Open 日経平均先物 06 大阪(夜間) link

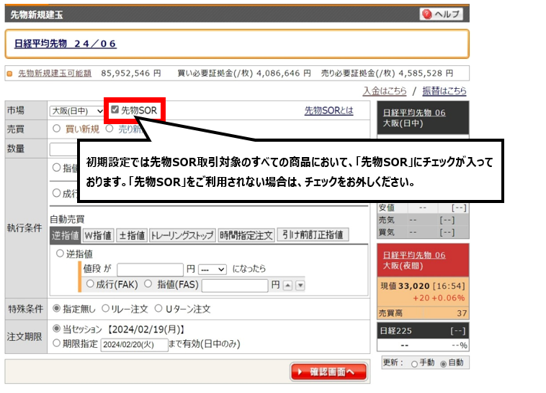(414, 255)
